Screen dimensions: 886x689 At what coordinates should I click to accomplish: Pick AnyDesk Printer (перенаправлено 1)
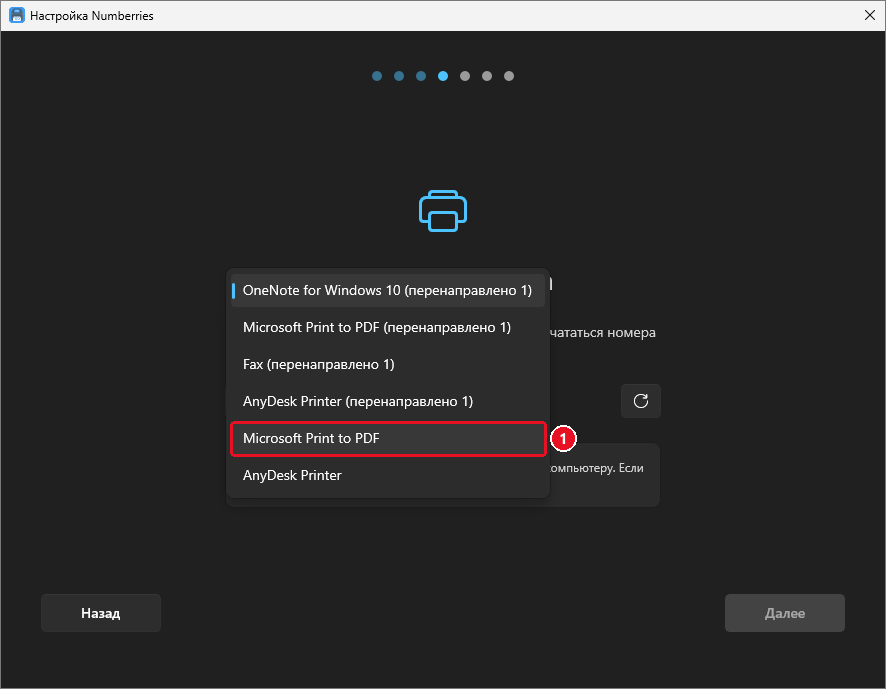click(388, 401)
